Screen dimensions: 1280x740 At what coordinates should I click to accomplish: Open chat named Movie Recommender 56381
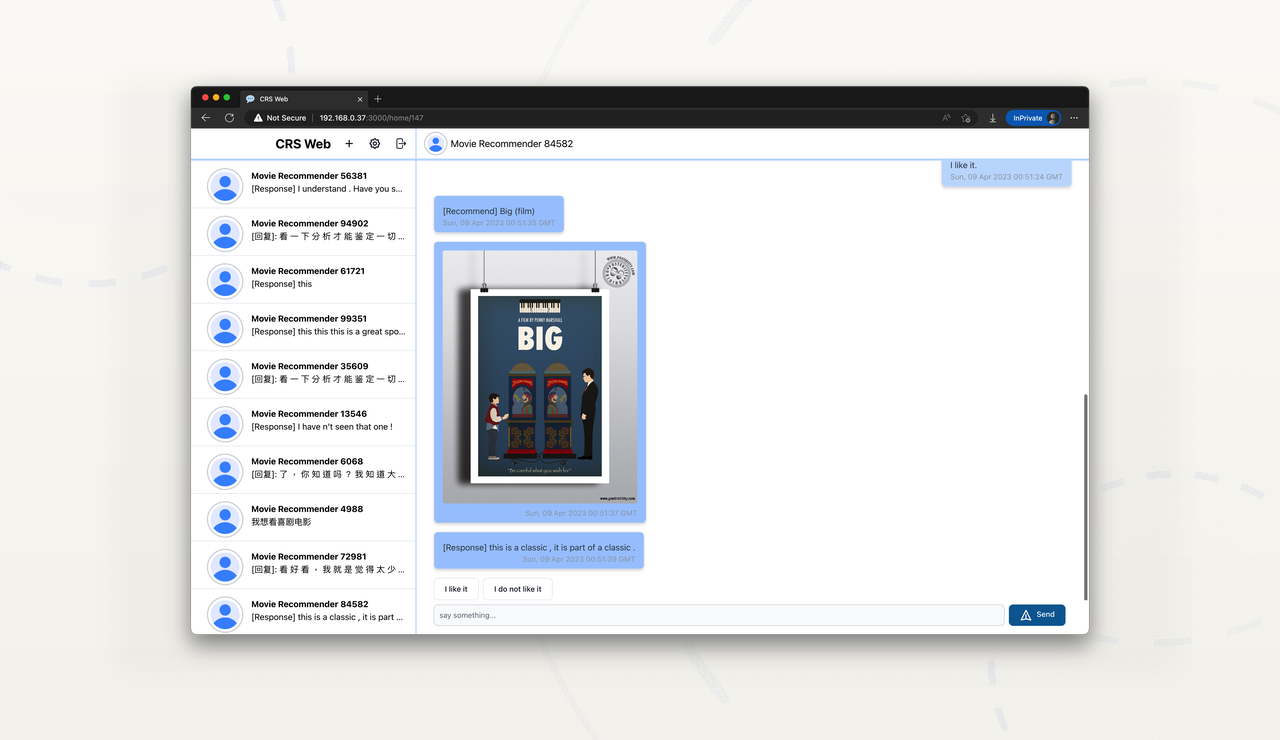[304, 184]
